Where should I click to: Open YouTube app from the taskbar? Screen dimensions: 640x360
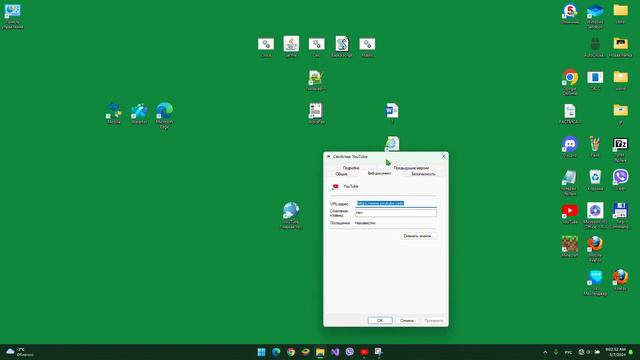(x=364, y=352)
